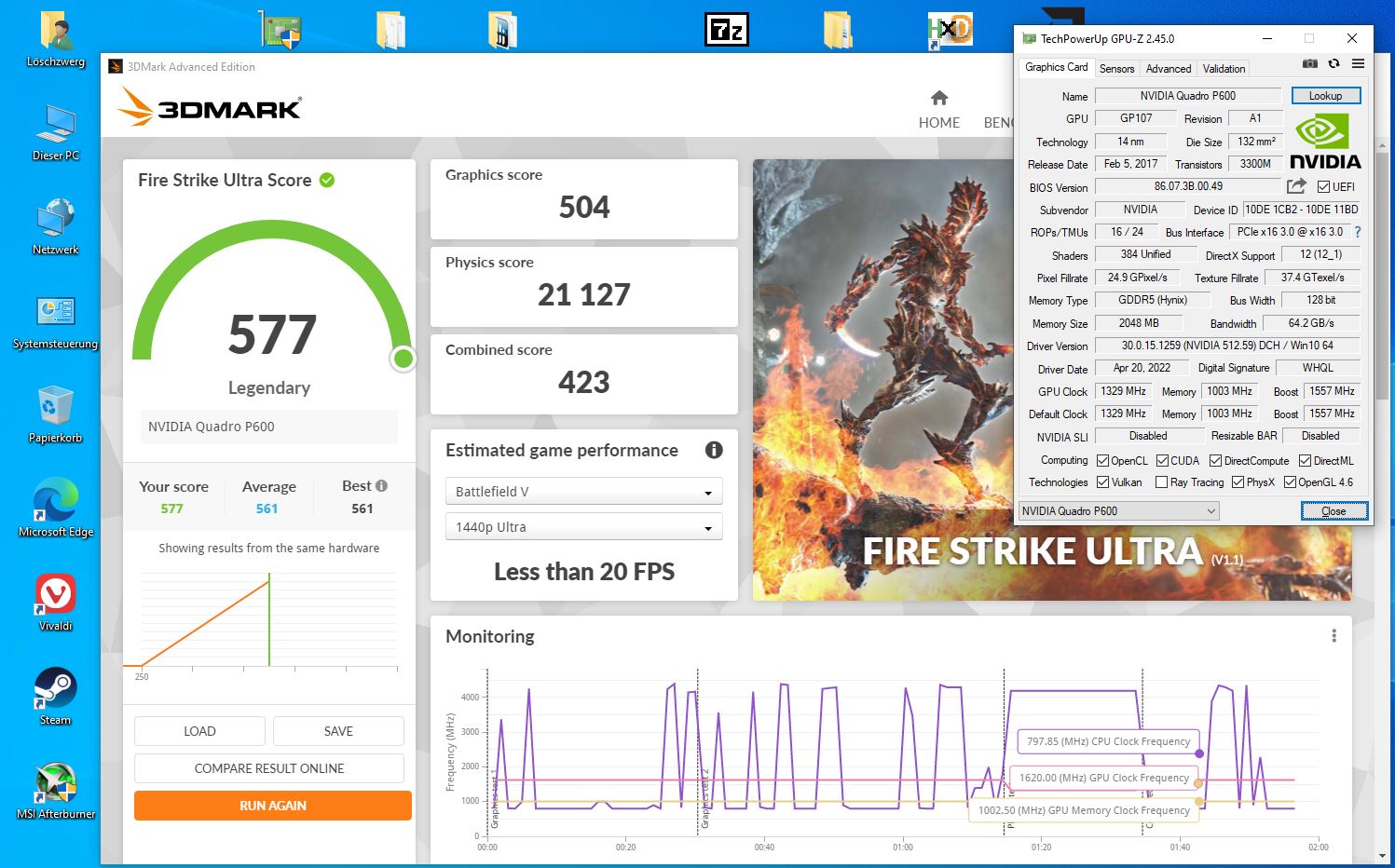Viewport: 1395px width, 868px height.
Task: Open the Monitoring three-dot menu
Action: [x=1333, y=635]
